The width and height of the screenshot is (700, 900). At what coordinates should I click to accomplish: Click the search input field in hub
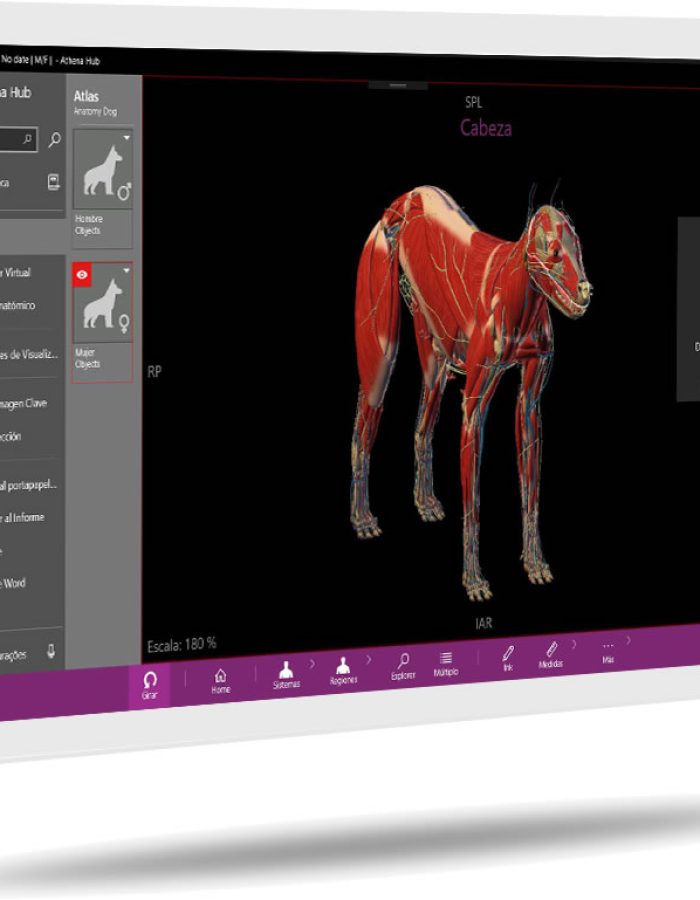[x=17, y=139]
